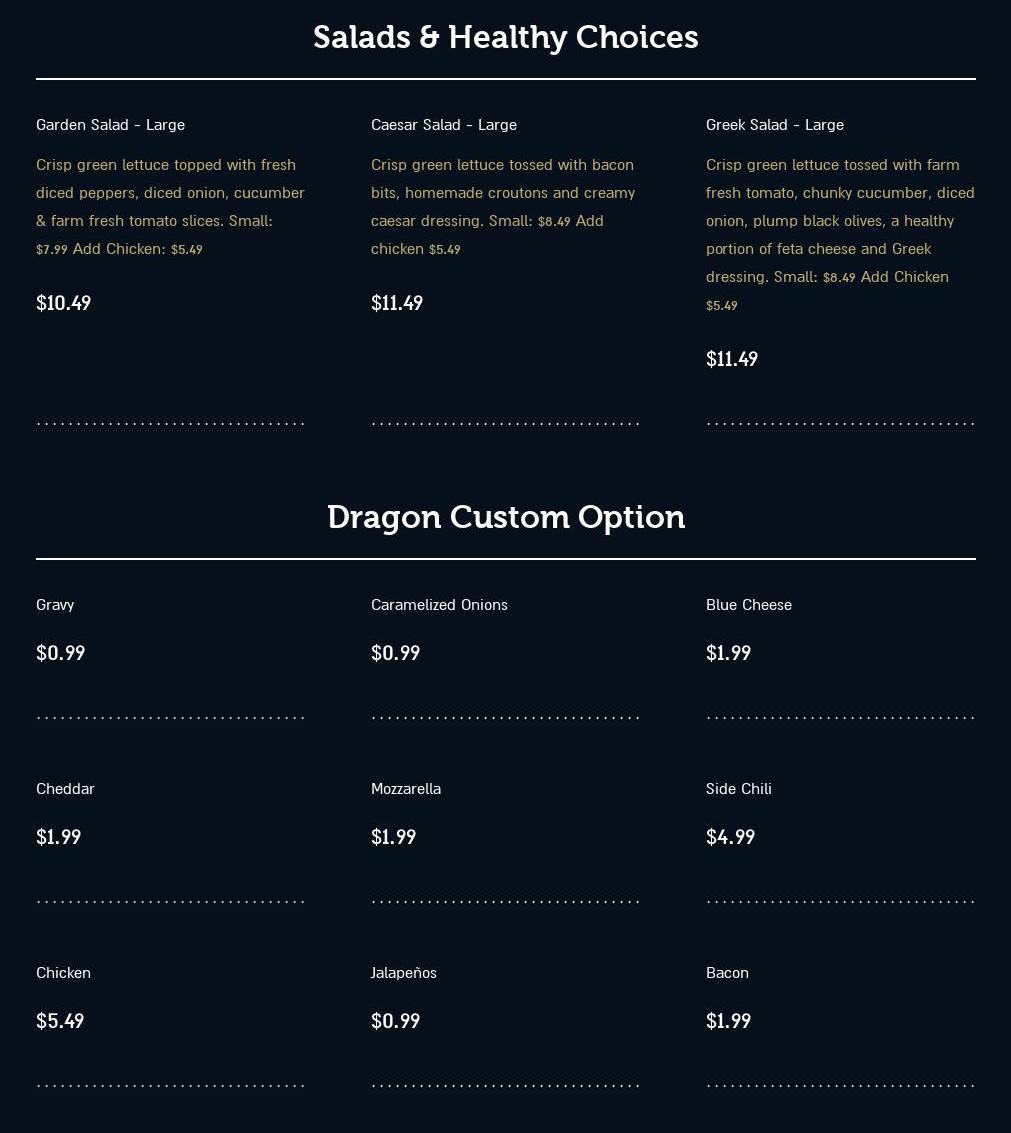The image size is (1011, 1133).
Task: Choose the Mozzarella option
Action: click(x=405, y=789)
